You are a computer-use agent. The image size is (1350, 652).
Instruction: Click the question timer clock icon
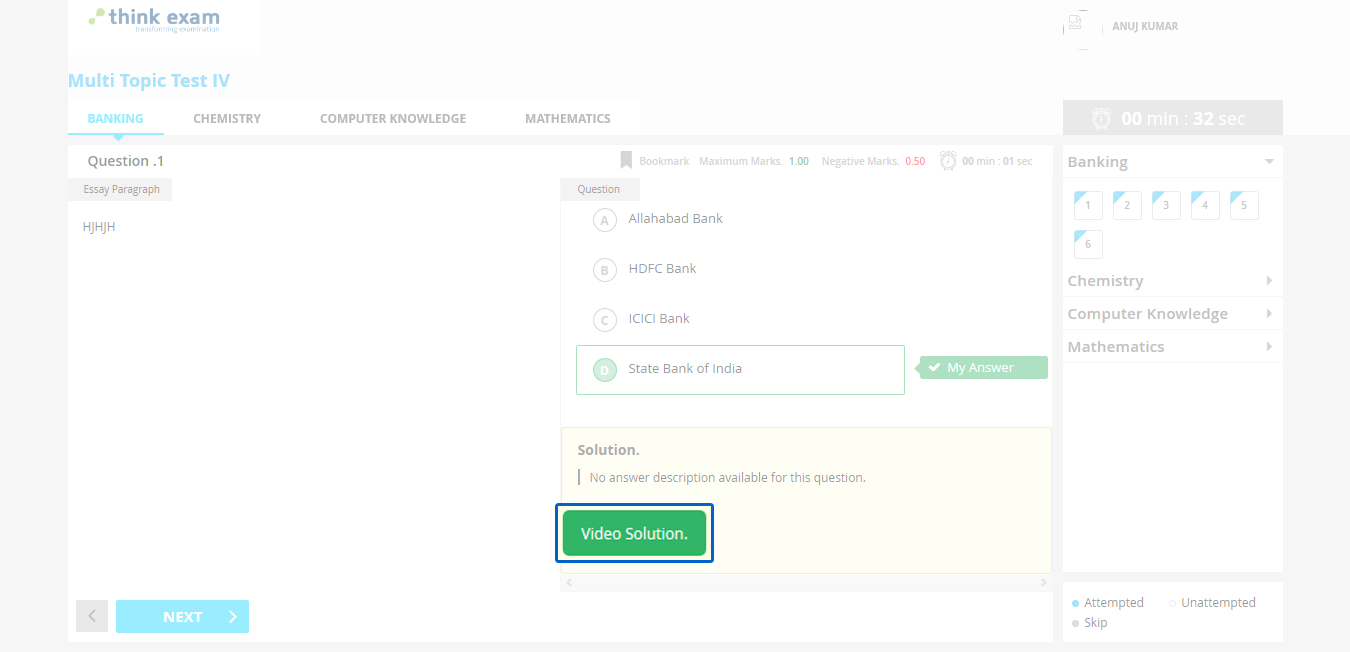(x=948, y=160)
